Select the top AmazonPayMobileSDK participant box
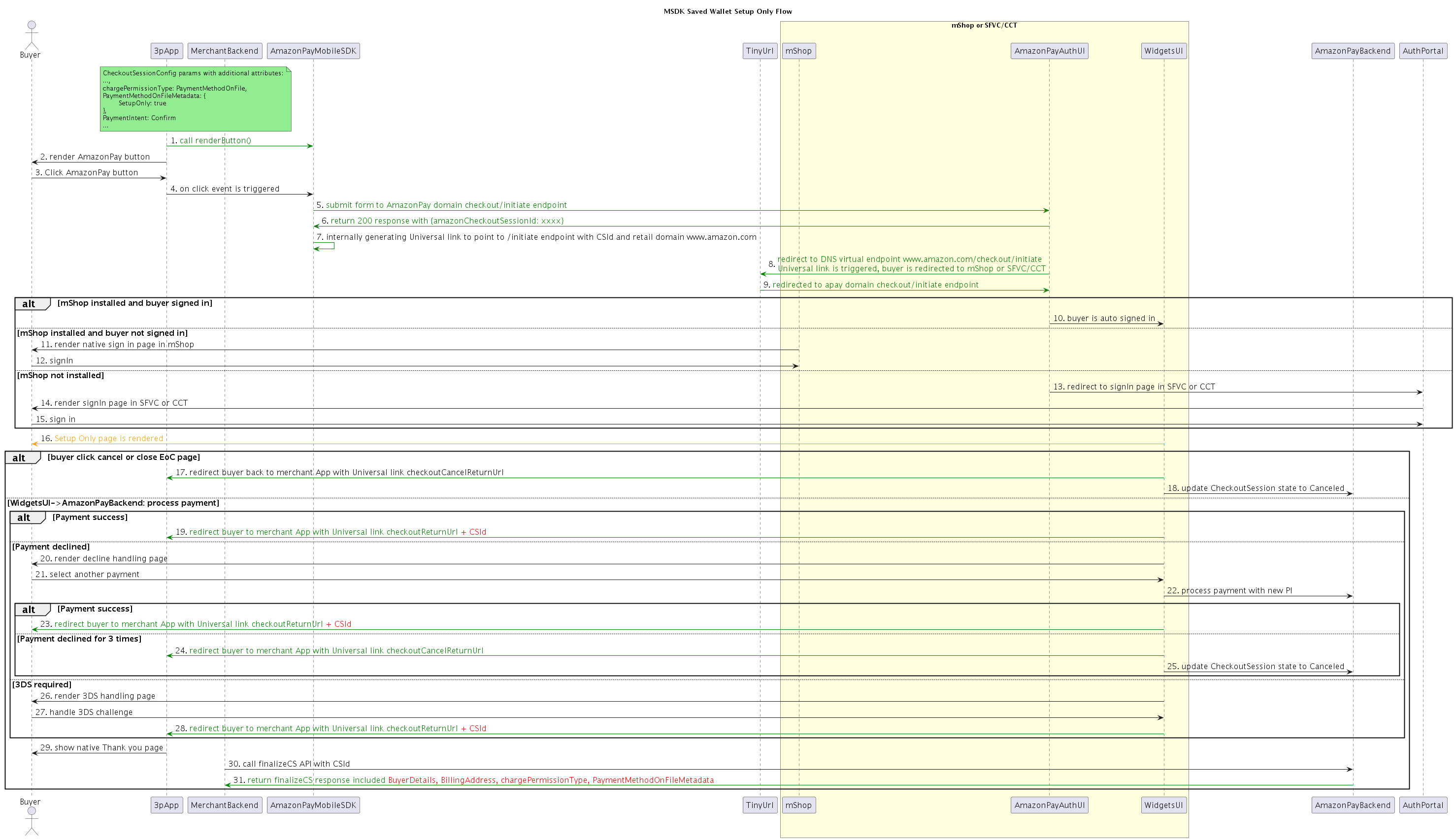Image resolution: width=1455 pixels, height=840 pixels. pyautogui.click(x=313, y=51)
